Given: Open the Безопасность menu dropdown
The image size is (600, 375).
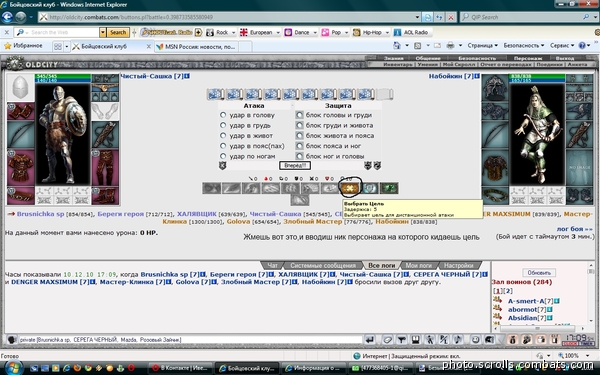Looking at the screenshot, I should click(524, 46).
